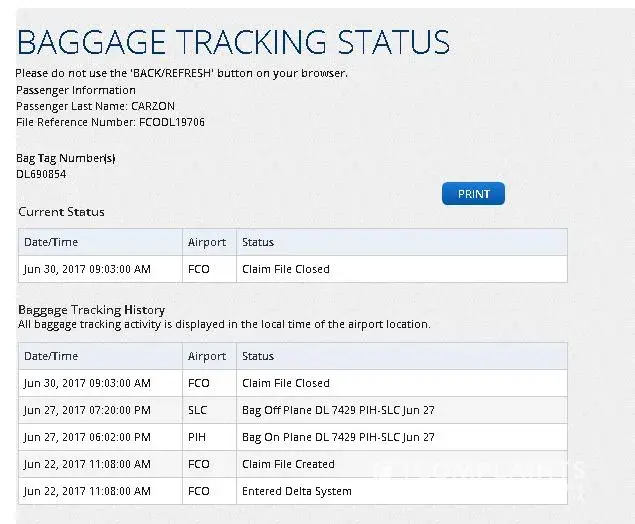Click the Date/Time header in Current Status table

tap(51, 242)
